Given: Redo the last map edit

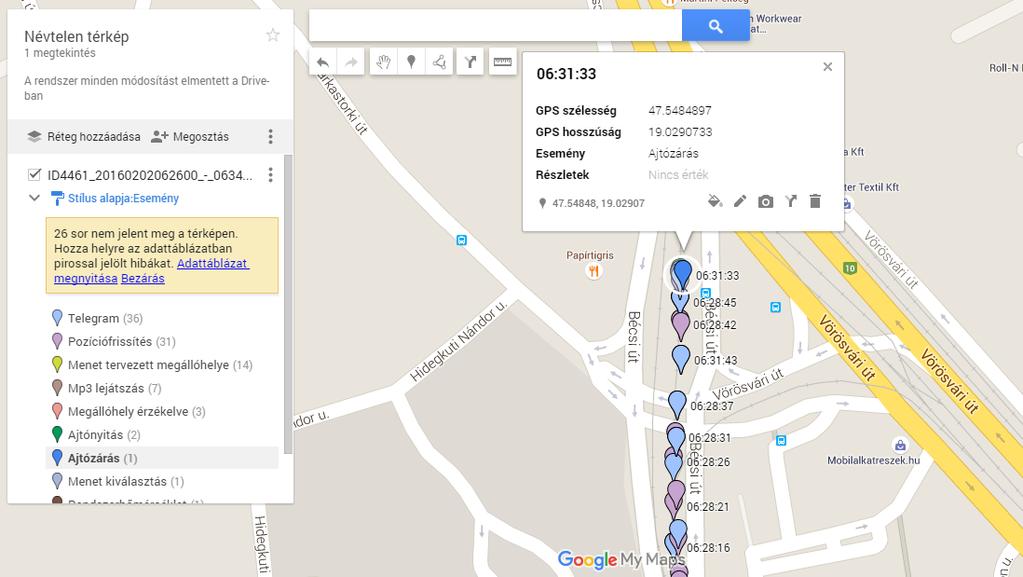Looking at the screenshot, I should point(351,62).
